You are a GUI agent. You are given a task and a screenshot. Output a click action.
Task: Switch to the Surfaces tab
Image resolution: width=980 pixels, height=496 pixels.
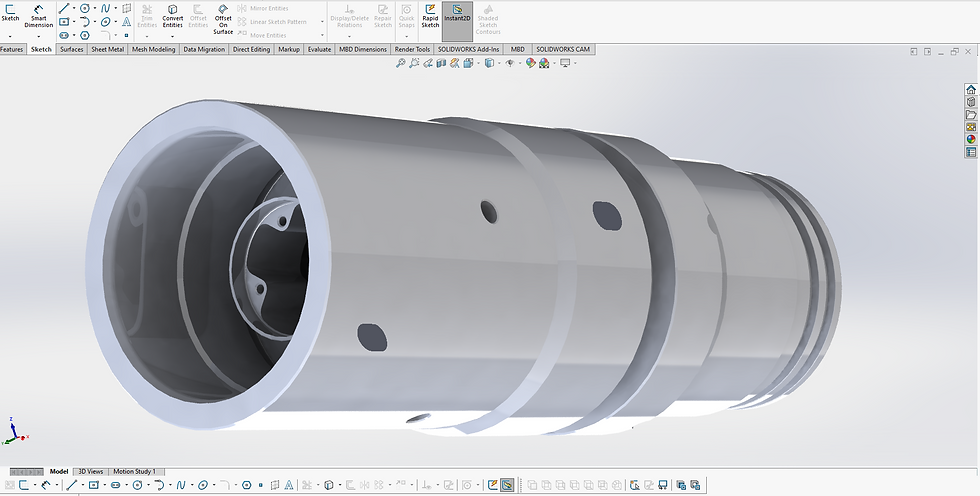71,49
